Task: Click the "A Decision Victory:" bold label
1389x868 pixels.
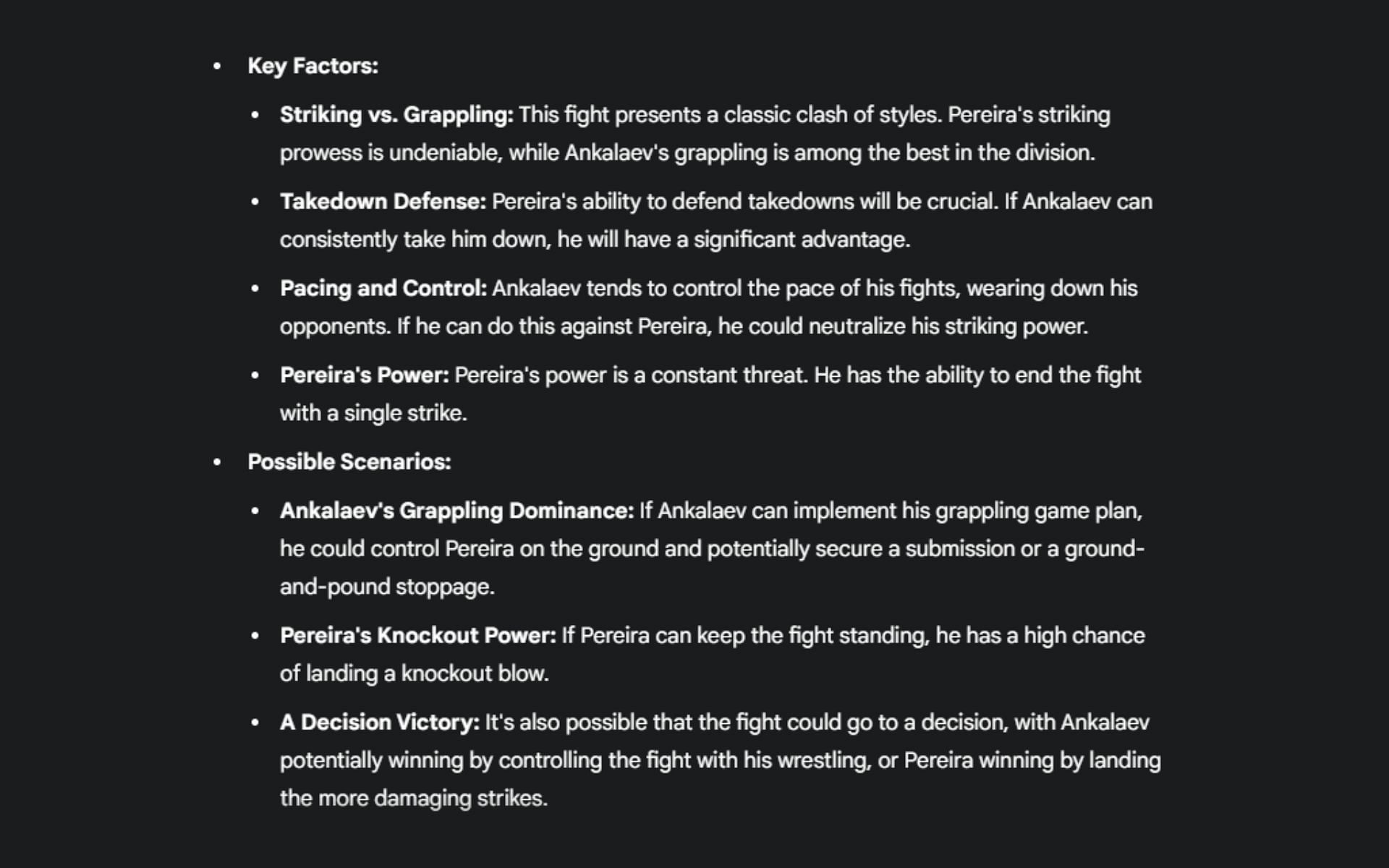Action: coord(379,722)
